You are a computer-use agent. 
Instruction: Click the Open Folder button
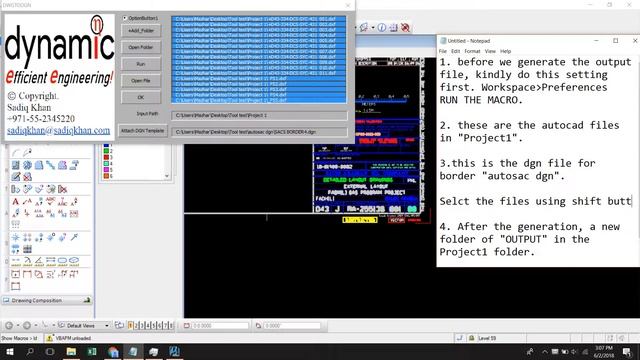pos(141,47)
